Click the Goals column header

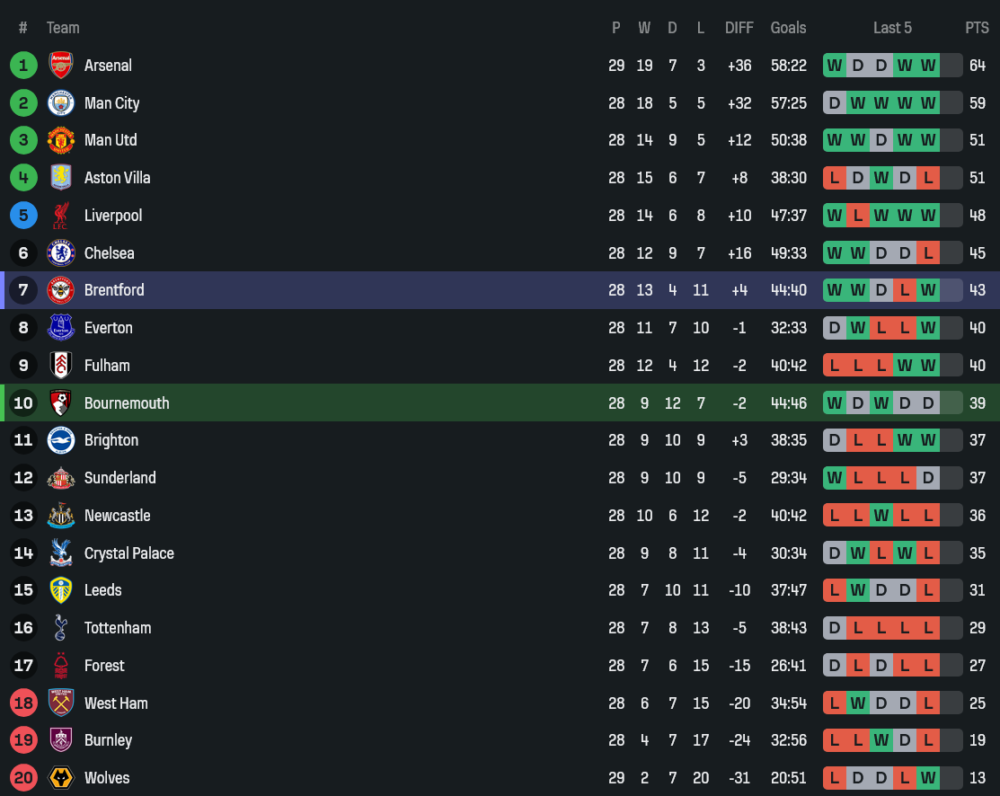(788, 28)
